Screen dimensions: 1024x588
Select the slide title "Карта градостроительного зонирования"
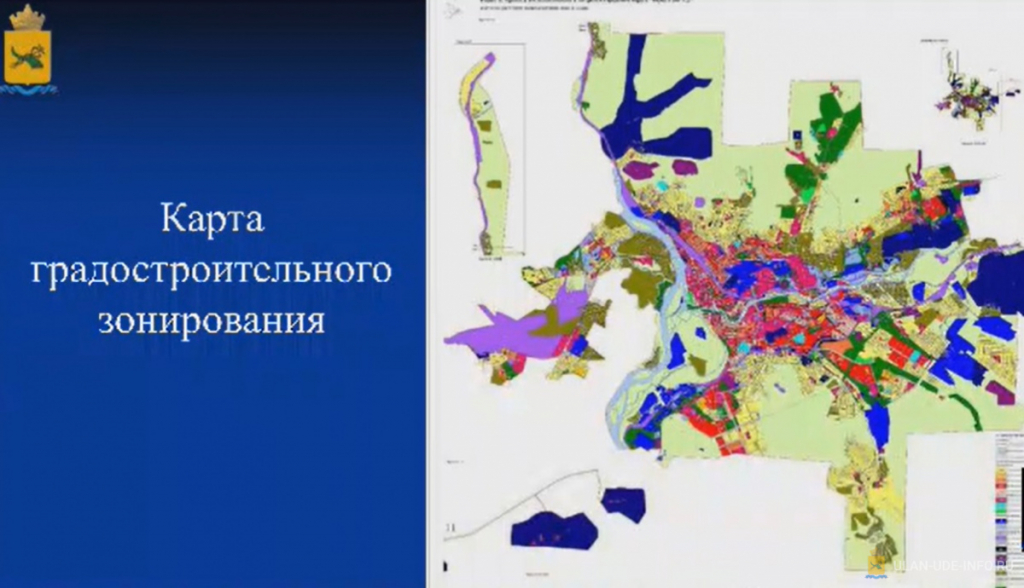(x=212, y=270)
